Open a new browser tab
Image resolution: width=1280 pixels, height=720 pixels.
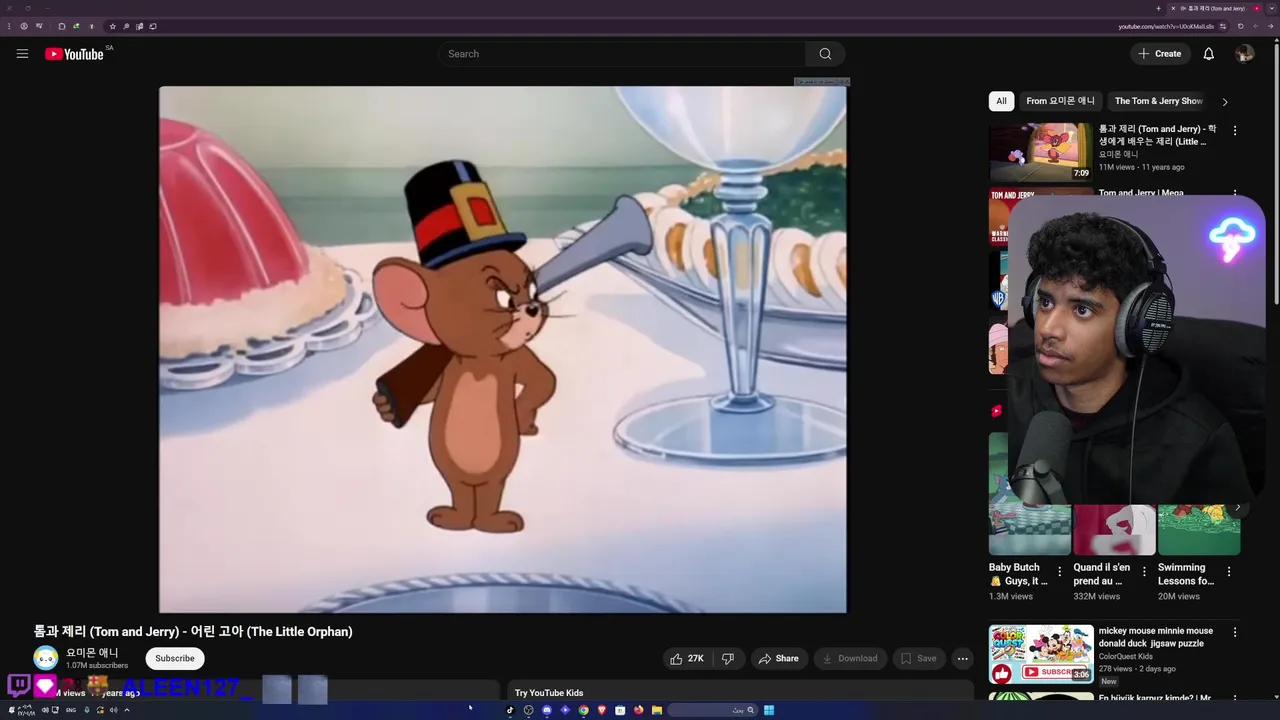1158,8
